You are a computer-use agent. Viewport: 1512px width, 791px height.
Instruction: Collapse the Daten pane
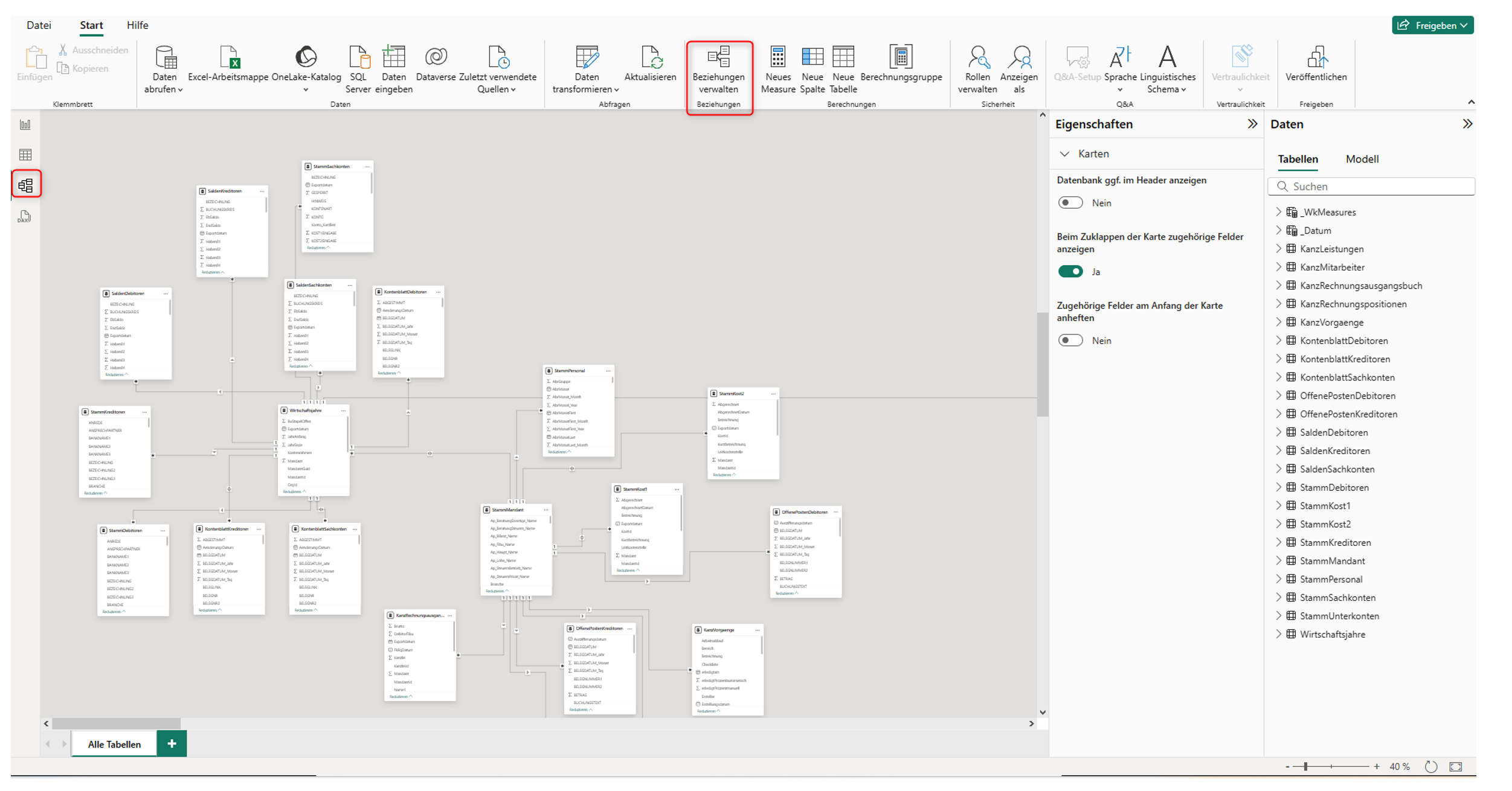tap(1467, 124)
